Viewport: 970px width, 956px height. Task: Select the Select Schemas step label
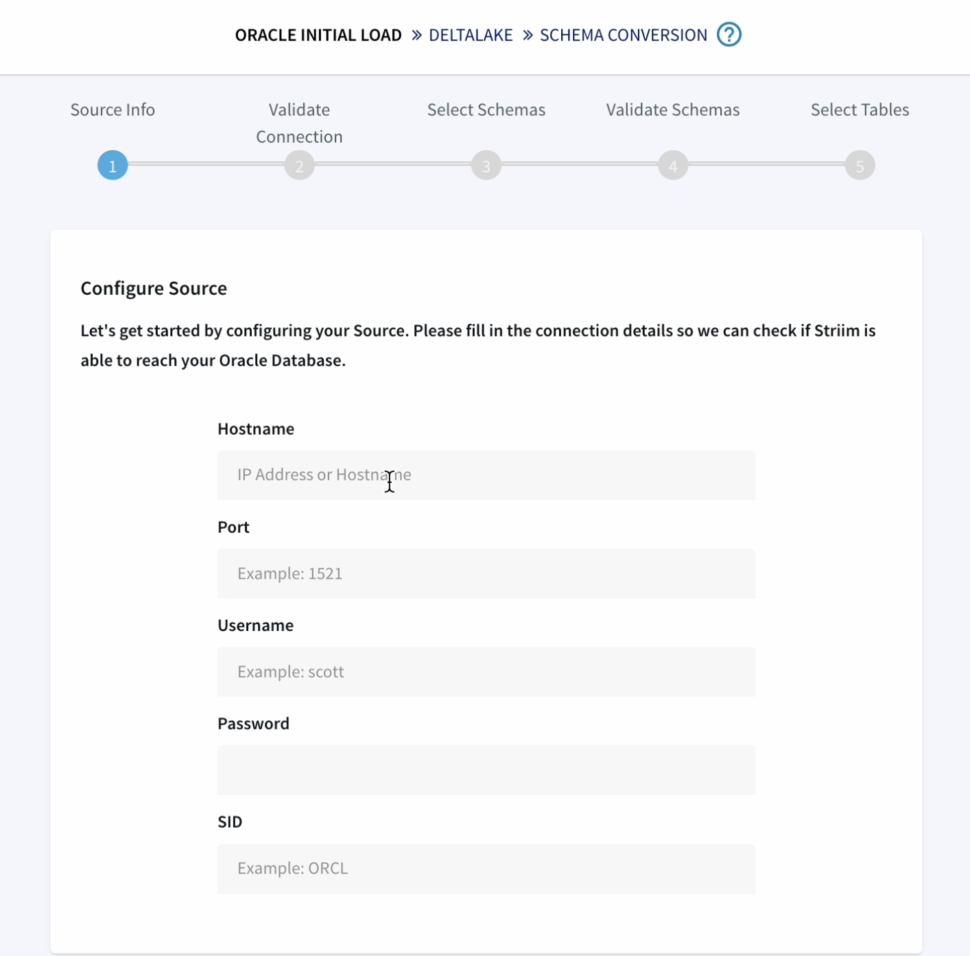point(486,110)
